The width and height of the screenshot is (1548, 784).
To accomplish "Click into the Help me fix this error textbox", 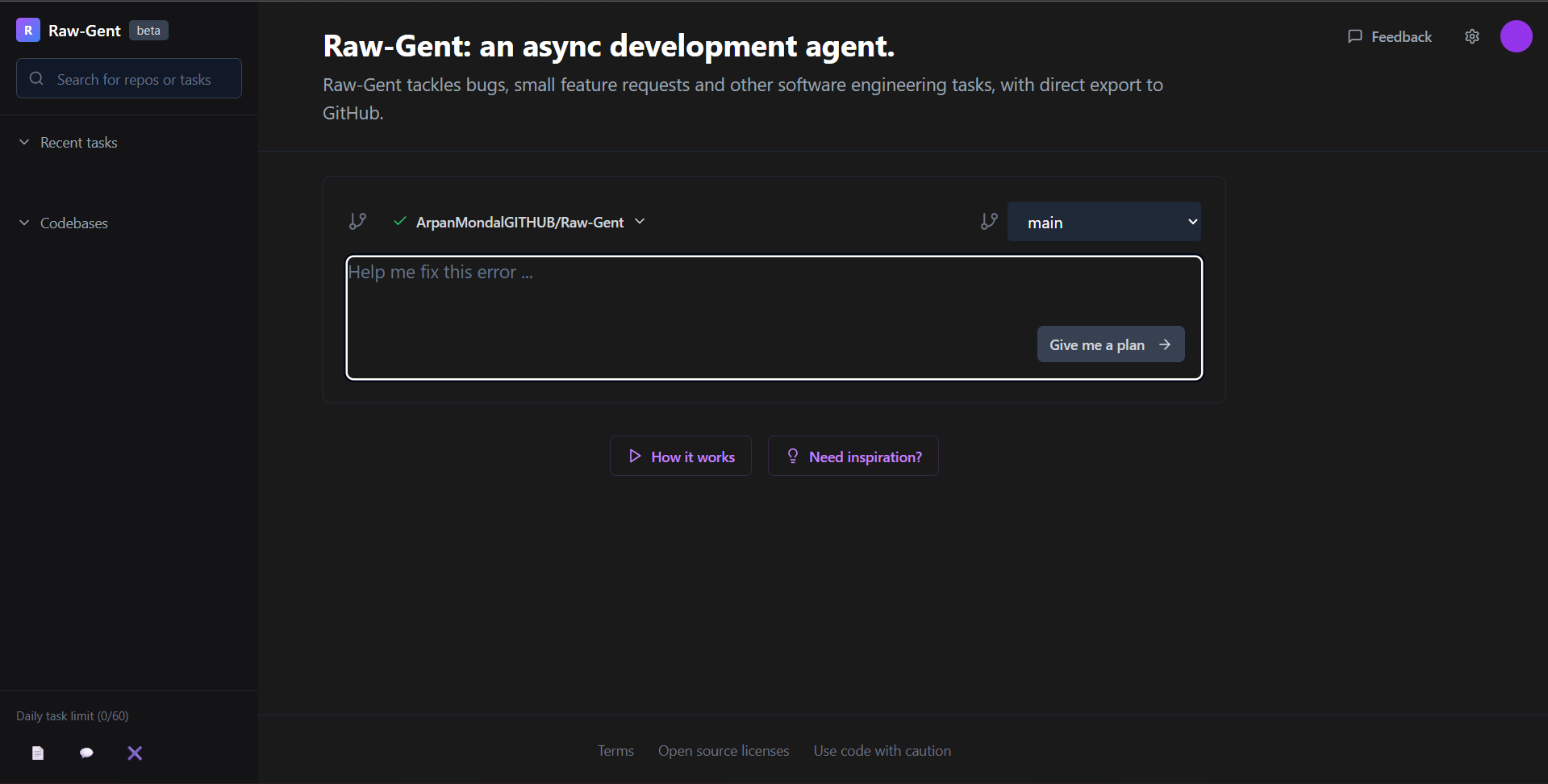I will pos(774,318).
